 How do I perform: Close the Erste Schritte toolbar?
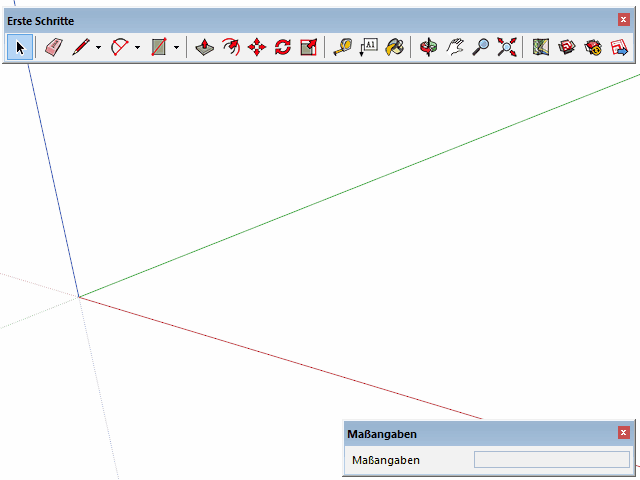coord(624,20)
